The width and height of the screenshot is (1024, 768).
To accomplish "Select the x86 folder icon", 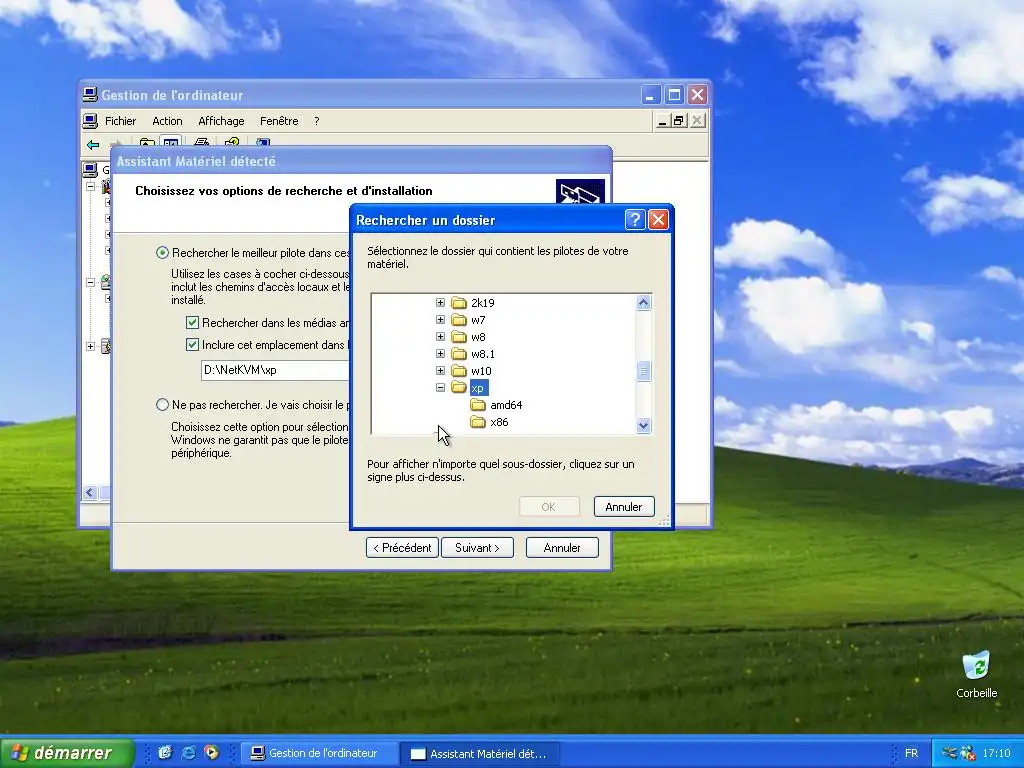I will [x=478, y=422].
